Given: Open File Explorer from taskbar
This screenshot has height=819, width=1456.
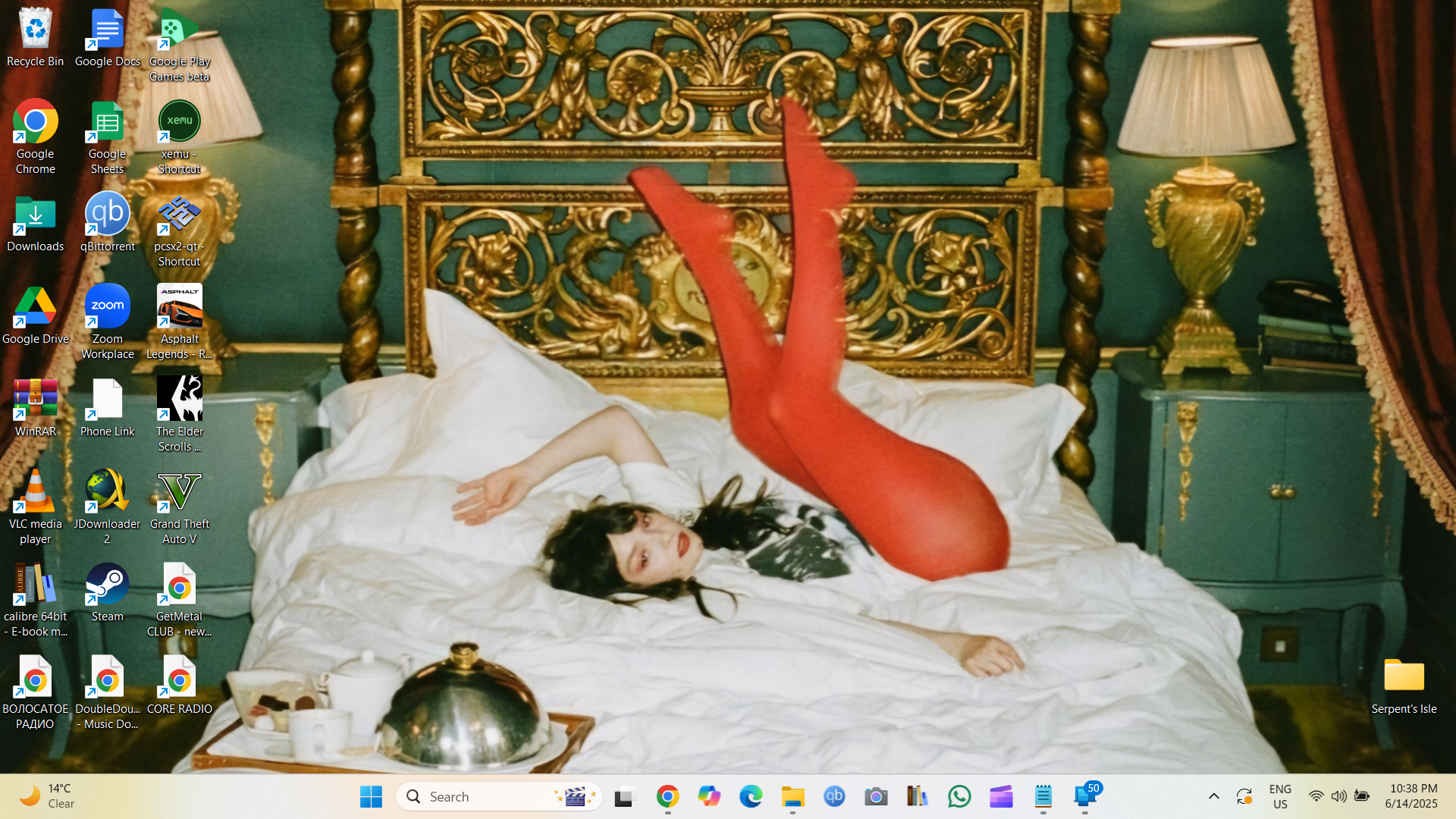Looking at the screenshot, I should pos(792,797).
